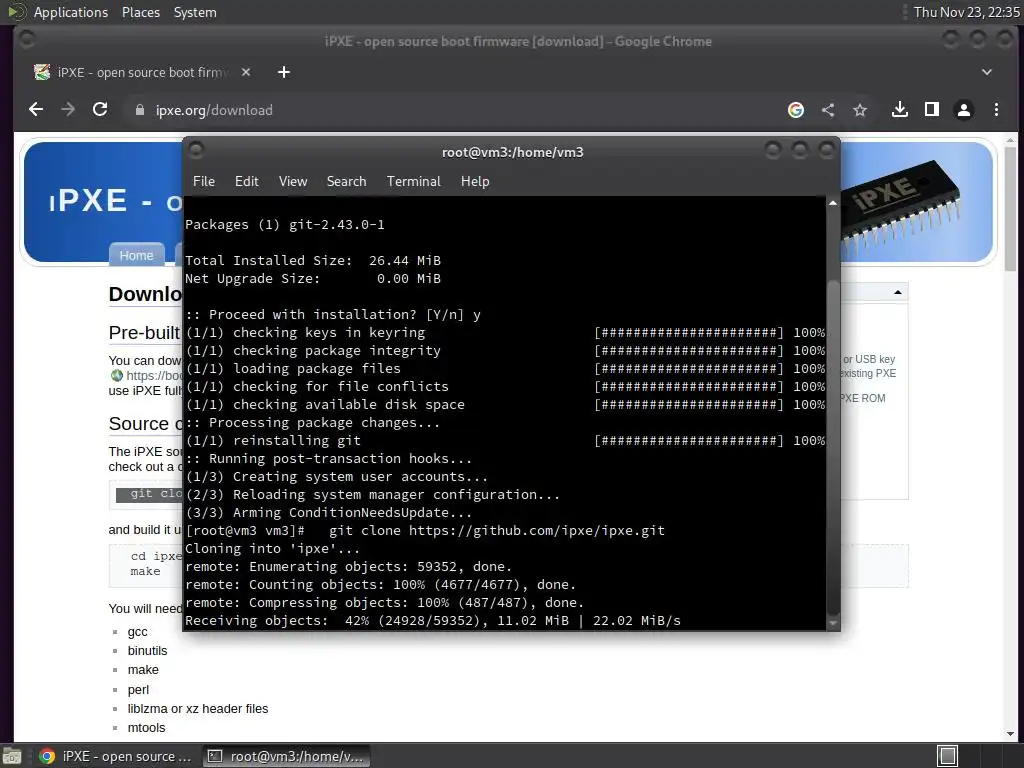Image resolution: width=1024 pixels, height=768 pixels.
Task: Click terminal window menu button at title left
Action: (x=196, y=151)
